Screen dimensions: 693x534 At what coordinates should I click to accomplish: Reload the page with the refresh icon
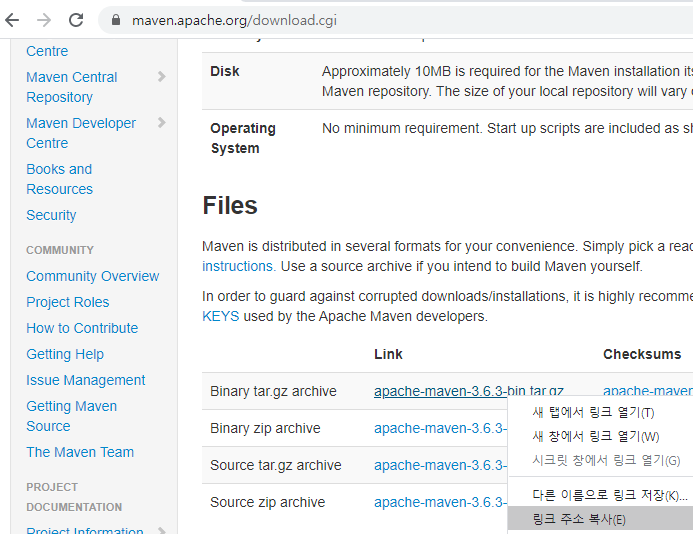point(76,20)
